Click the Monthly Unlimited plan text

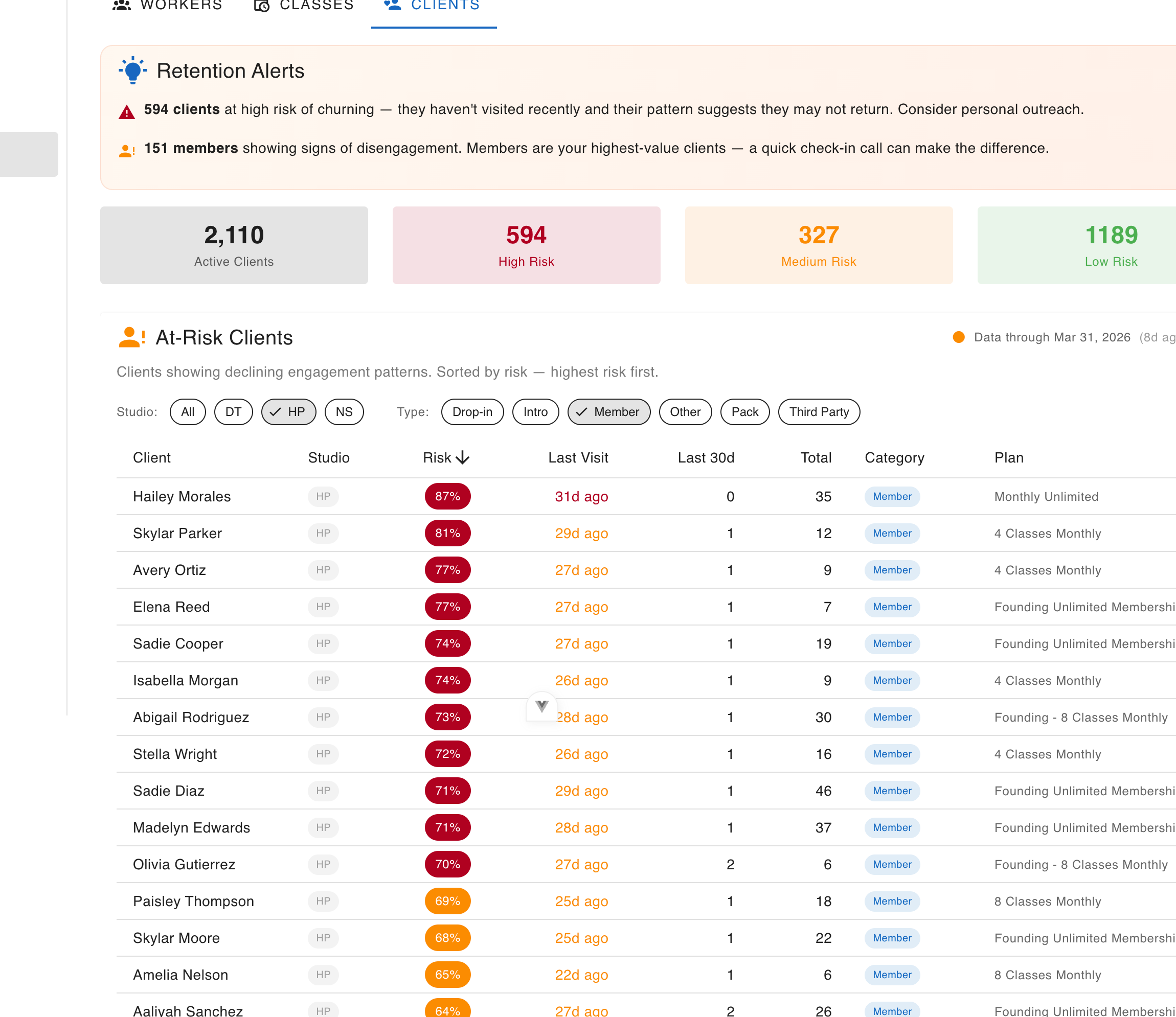pos(1046,497)
